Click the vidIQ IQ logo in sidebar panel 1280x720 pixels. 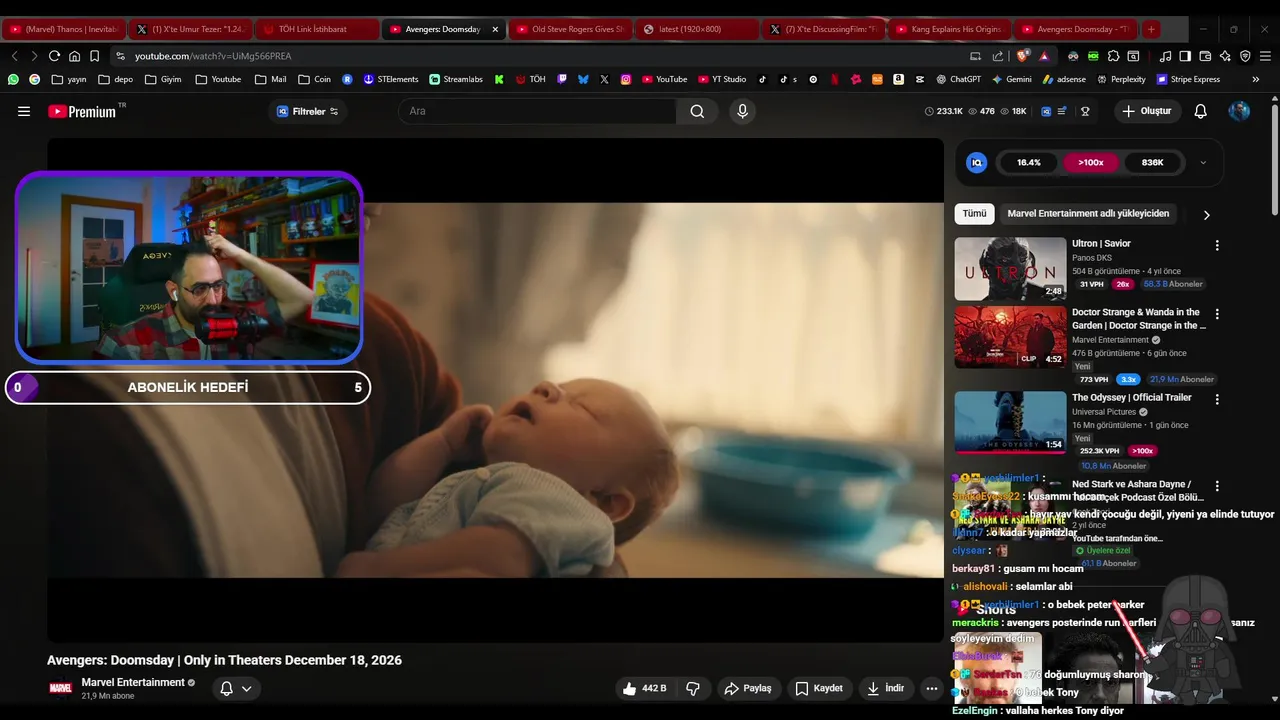click(977, 162)
